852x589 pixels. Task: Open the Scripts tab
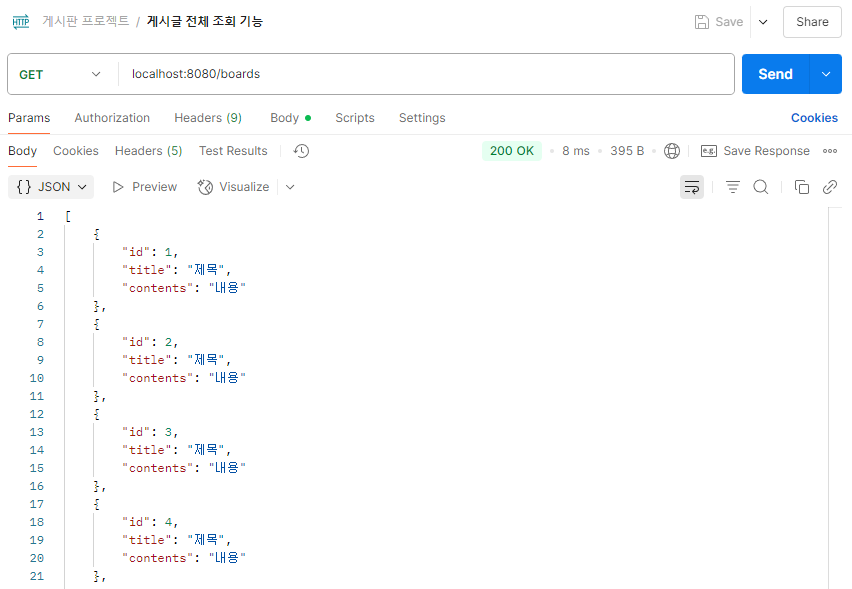click(x=355, y=118)
